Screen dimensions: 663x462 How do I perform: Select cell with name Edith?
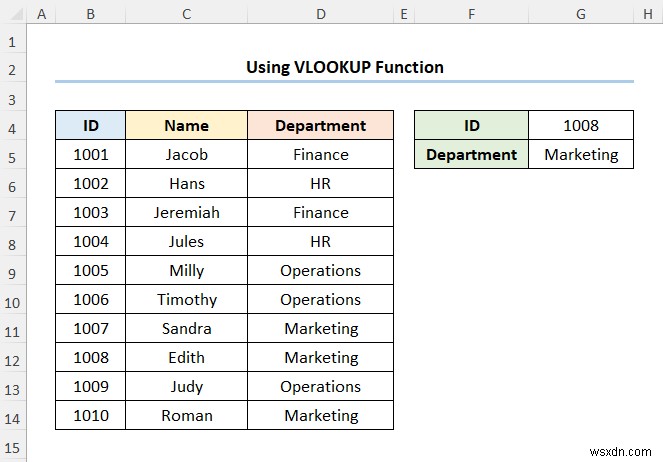point(186,357)
